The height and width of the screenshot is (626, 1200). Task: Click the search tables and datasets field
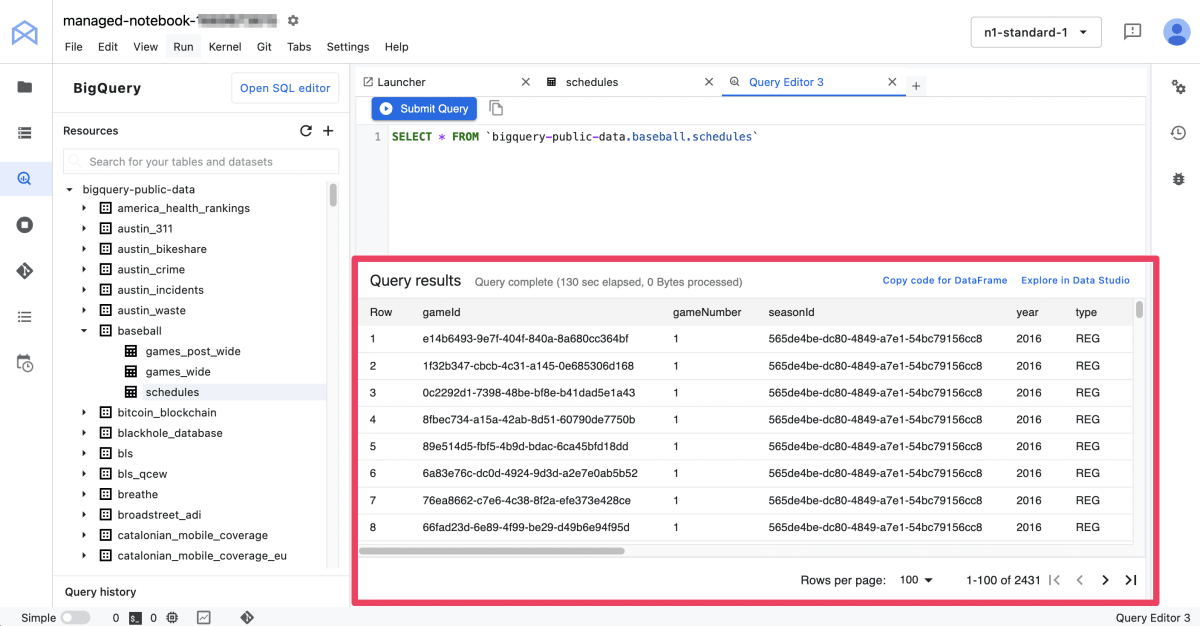[x=201, y=161]
